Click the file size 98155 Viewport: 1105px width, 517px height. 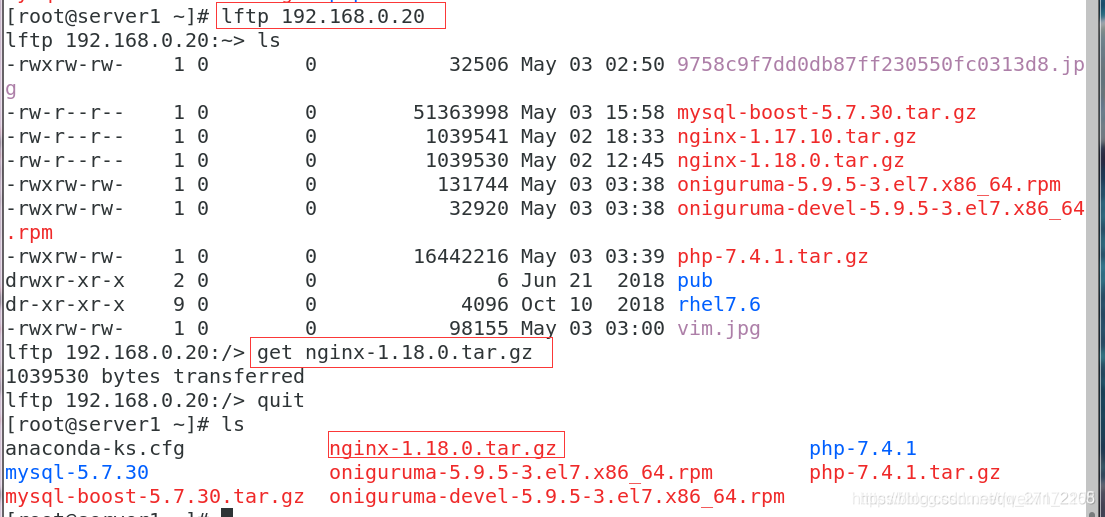[479, 328]
